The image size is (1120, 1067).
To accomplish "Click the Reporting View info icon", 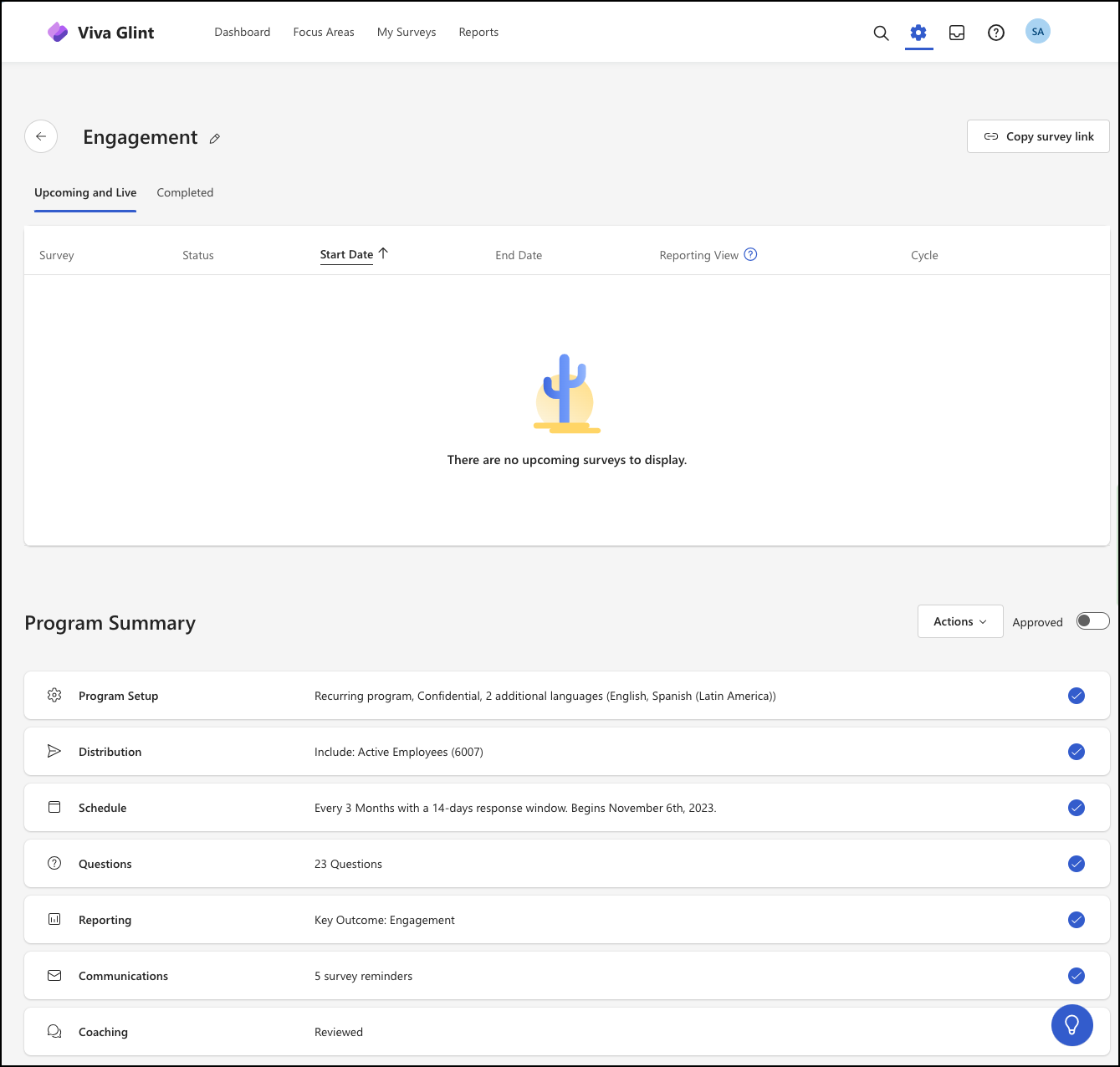I will point(750,254).
